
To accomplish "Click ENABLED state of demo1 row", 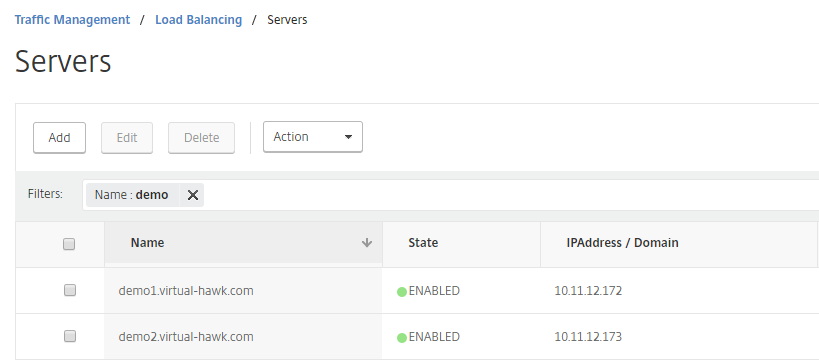I will 434,290.
